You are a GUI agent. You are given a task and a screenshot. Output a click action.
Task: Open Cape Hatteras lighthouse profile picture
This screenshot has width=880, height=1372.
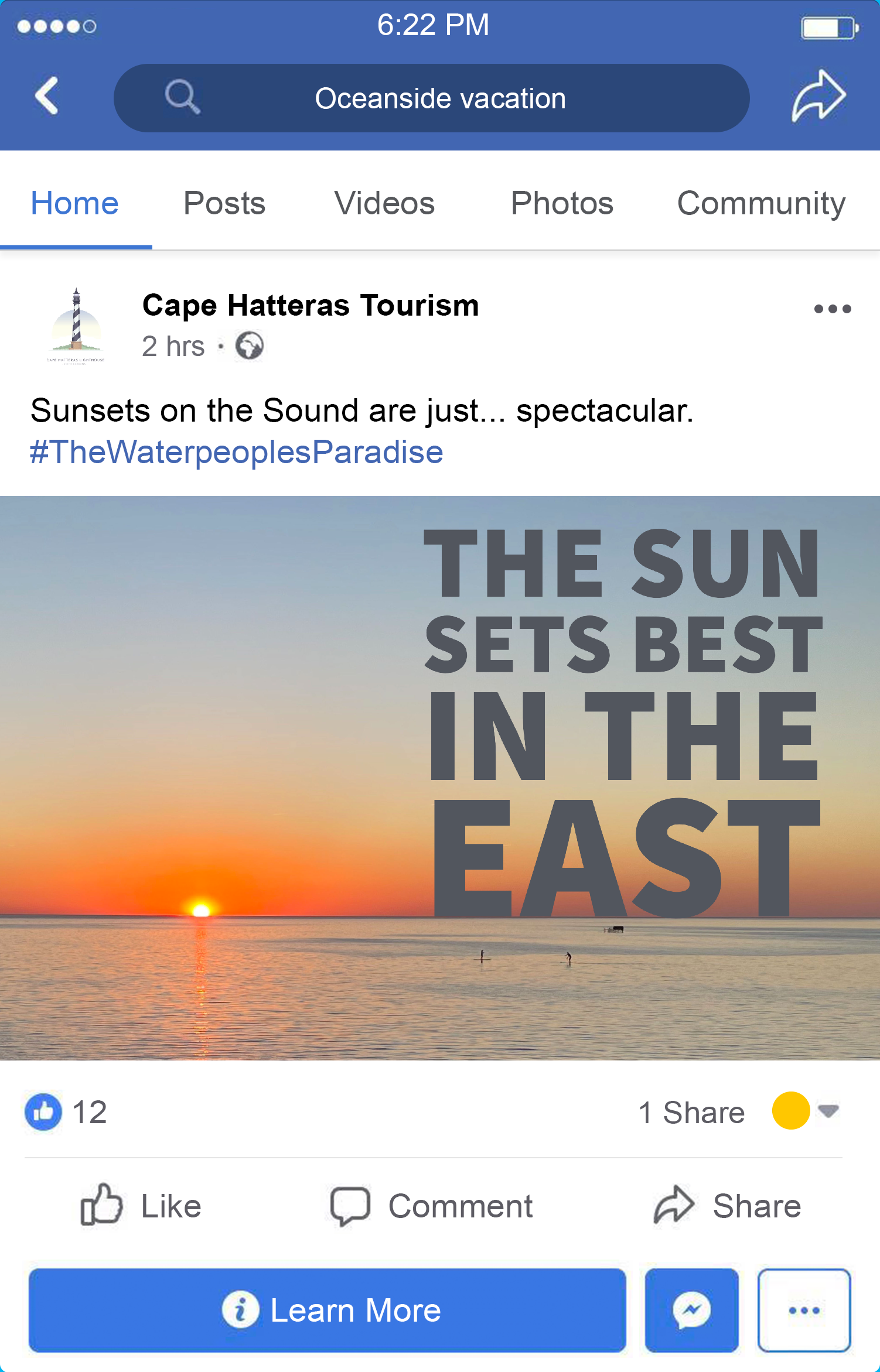[76, 326]
